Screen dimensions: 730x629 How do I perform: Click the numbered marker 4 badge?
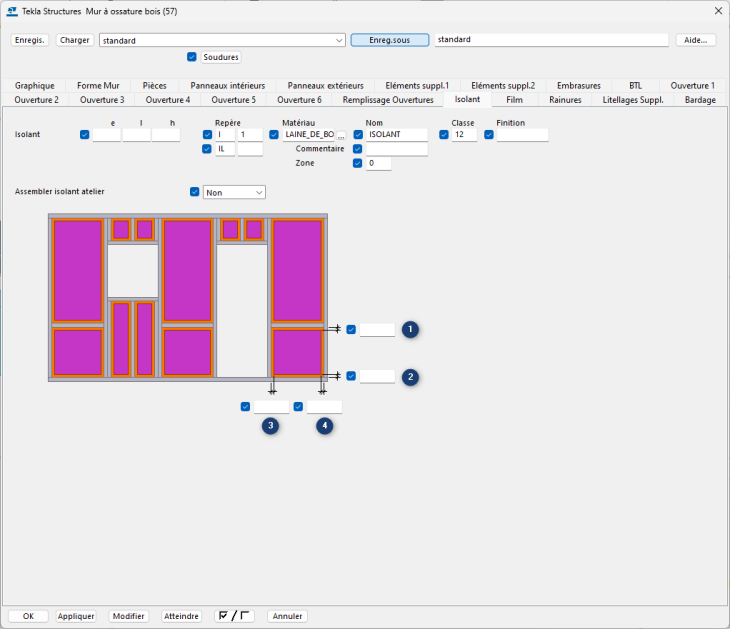pyautogui.click(x=324, y=426)
